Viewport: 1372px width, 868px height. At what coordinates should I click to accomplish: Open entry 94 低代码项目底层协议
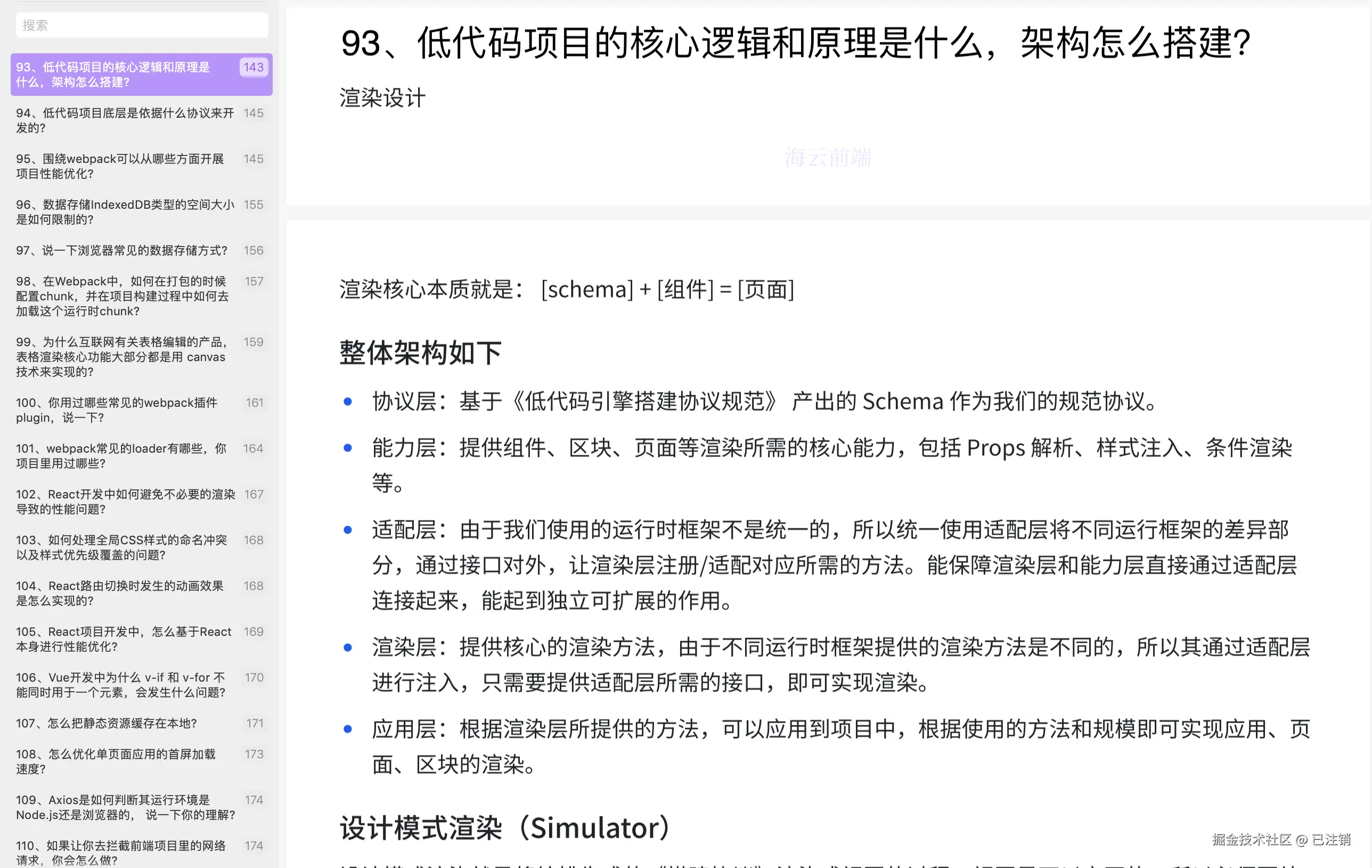[x=125, y=120]
